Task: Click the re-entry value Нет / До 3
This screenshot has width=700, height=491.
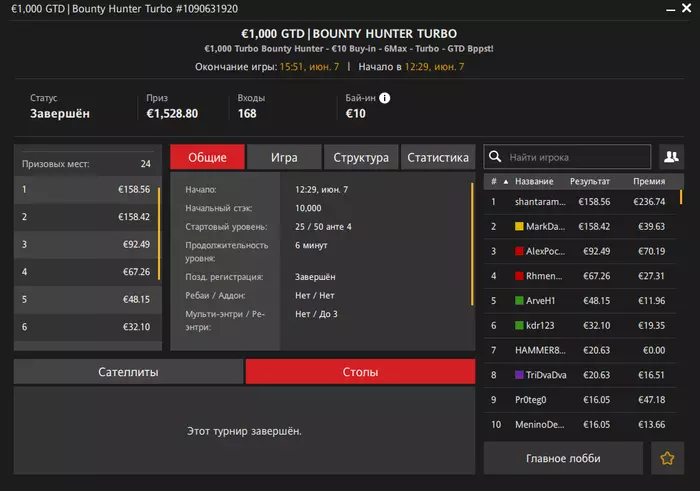Action: coord(317,314)
